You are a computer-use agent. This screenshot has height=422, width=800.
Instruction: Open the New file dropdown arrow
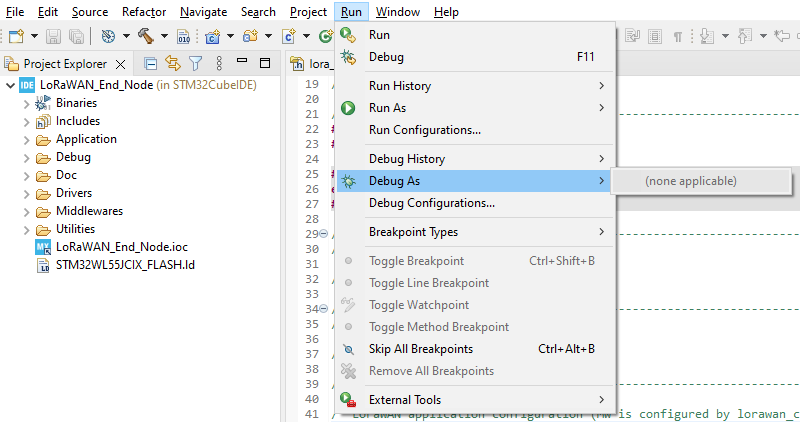point(34,36)
